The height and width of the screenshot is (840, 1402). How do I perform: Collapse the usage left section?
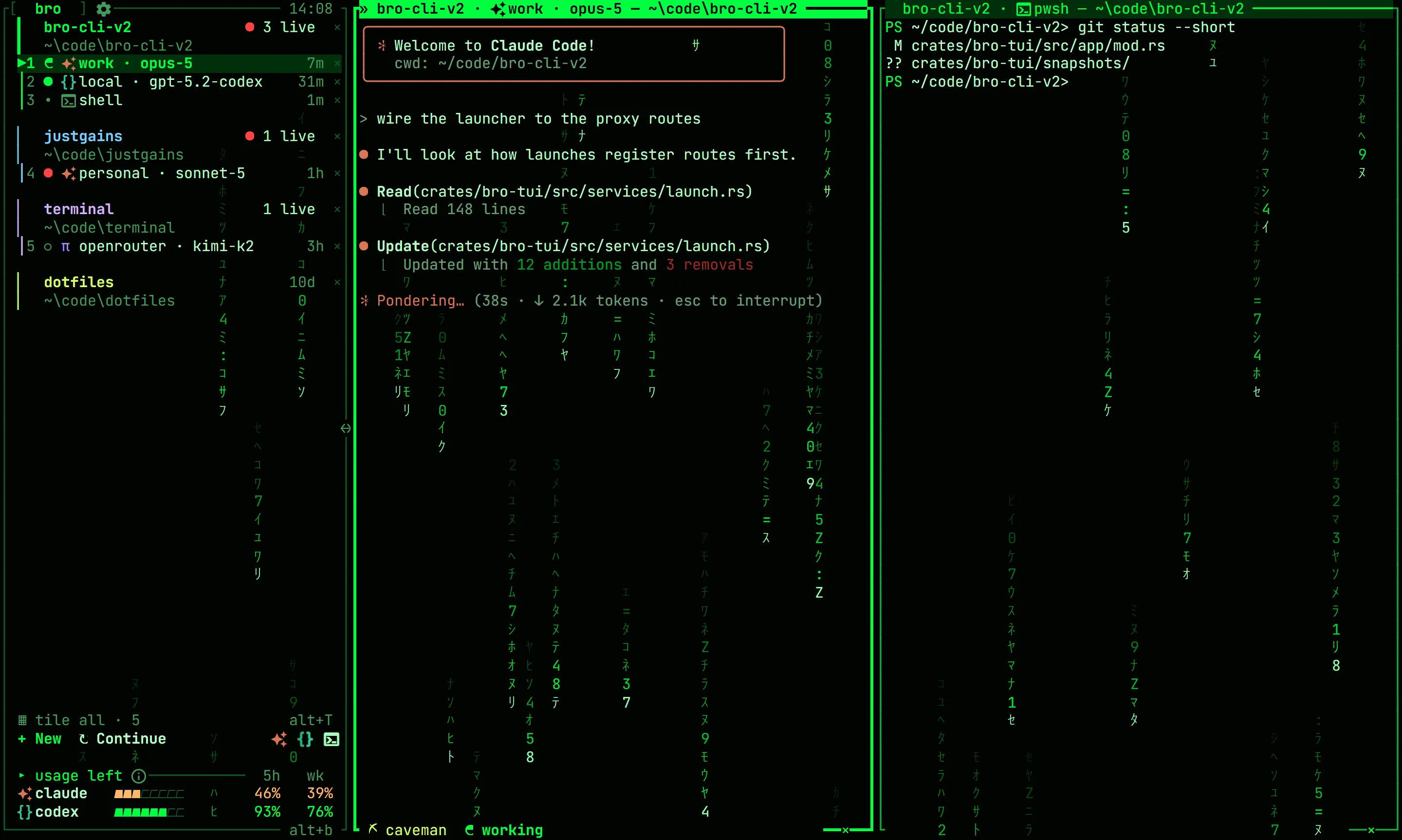tap(21, 775)
